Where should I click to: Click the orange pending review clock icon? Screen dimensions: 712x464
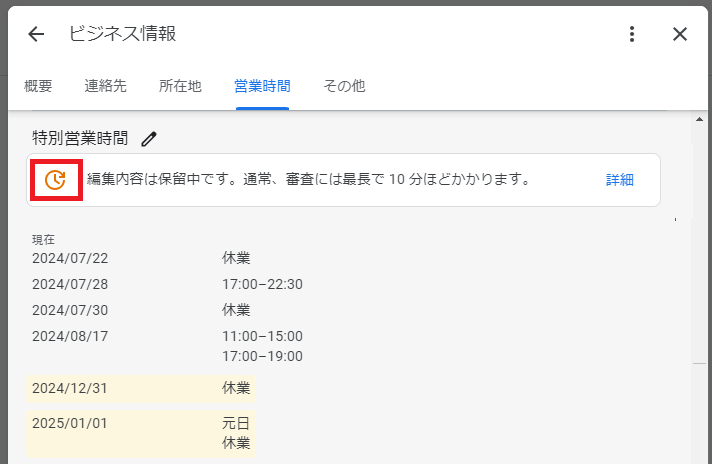click(56, 180)
